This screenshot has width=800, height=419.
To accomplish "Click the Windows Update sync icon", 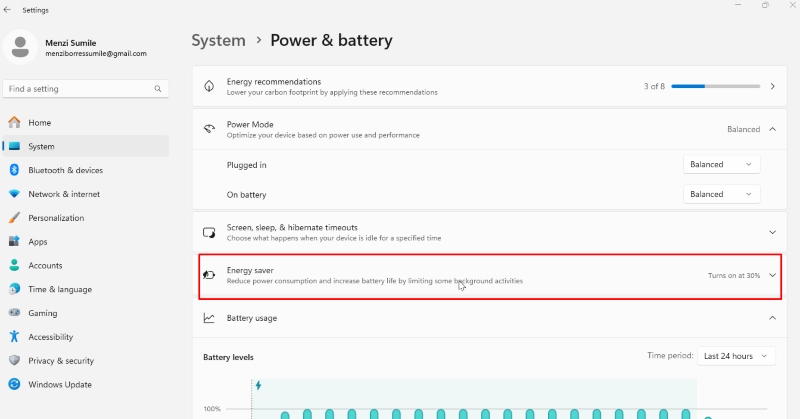I will coord(14,384).
